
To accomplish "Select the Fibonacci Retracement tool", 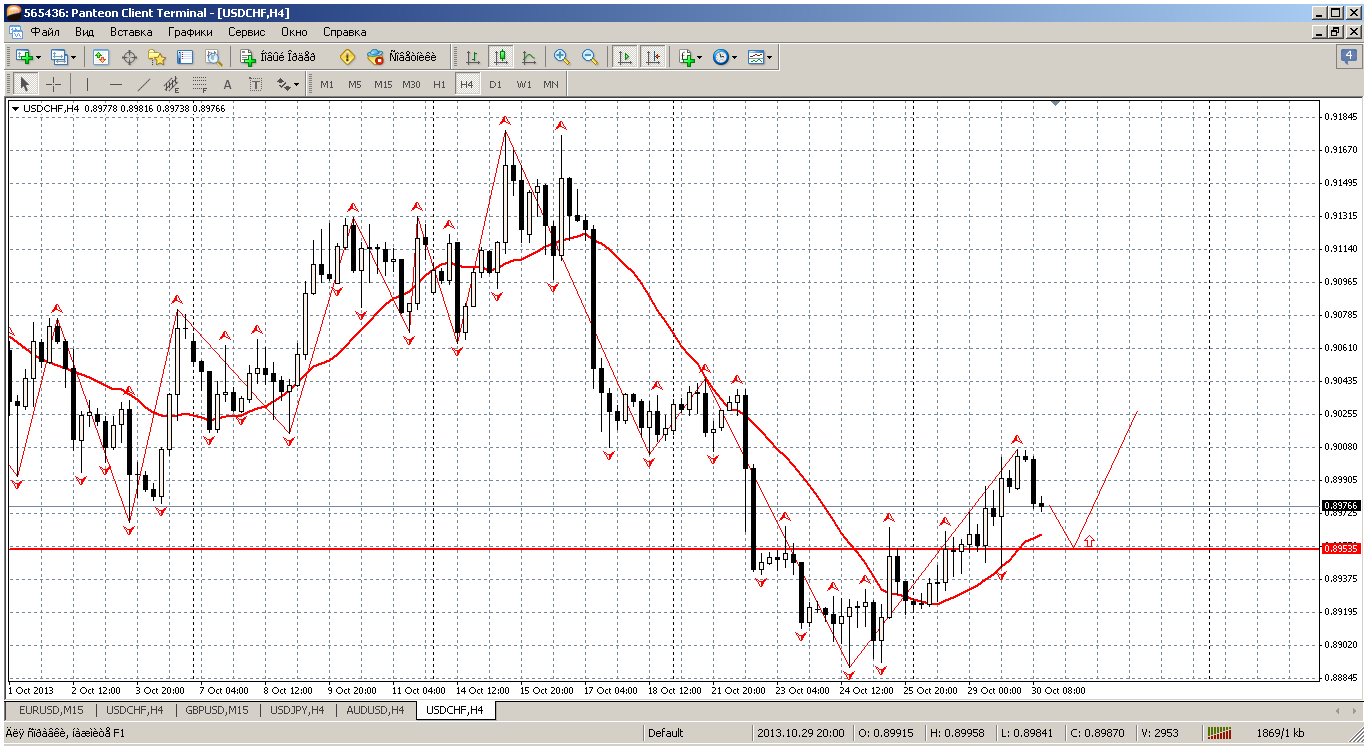I will [199, 84].
